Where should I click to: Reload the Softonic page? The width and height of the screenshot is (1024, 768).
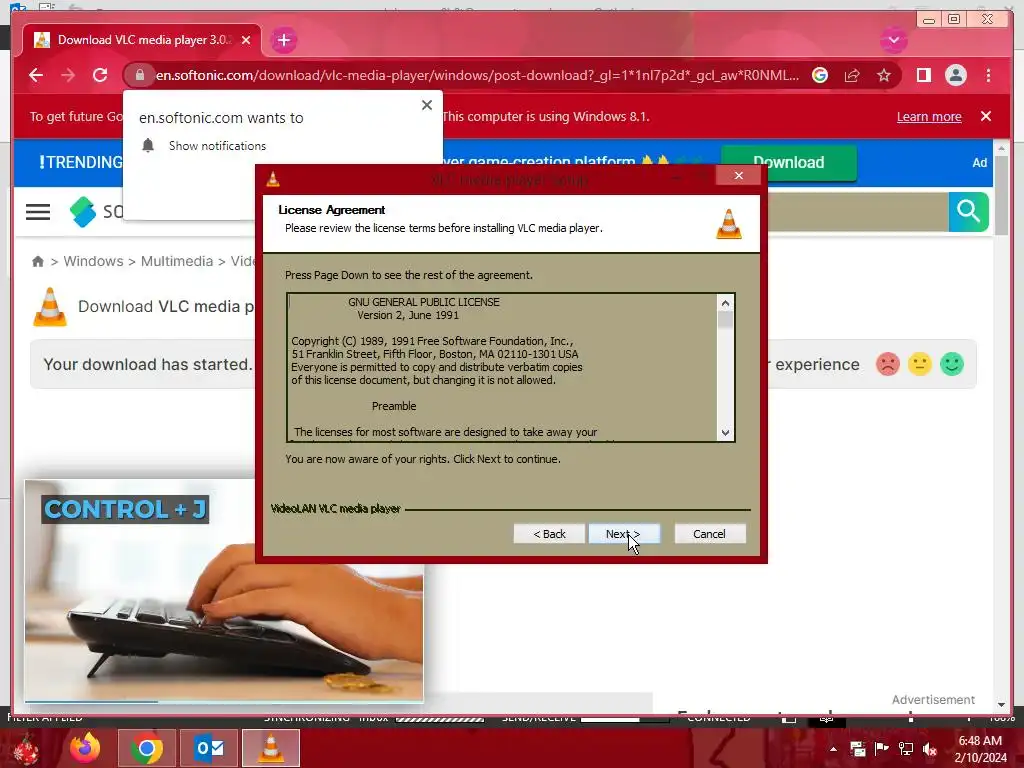pyautogui.click(x=100, y=75)
